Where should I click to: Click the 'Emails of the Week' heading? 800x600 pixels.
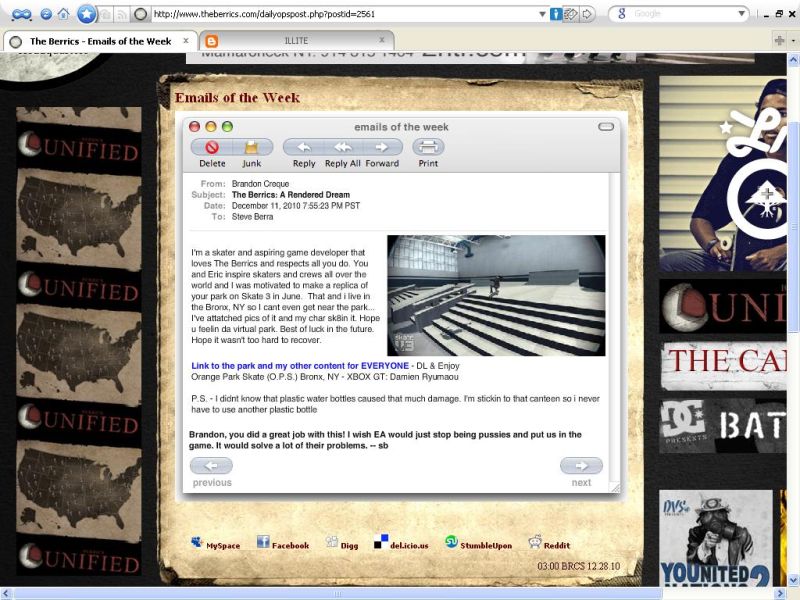pos(237,97)
